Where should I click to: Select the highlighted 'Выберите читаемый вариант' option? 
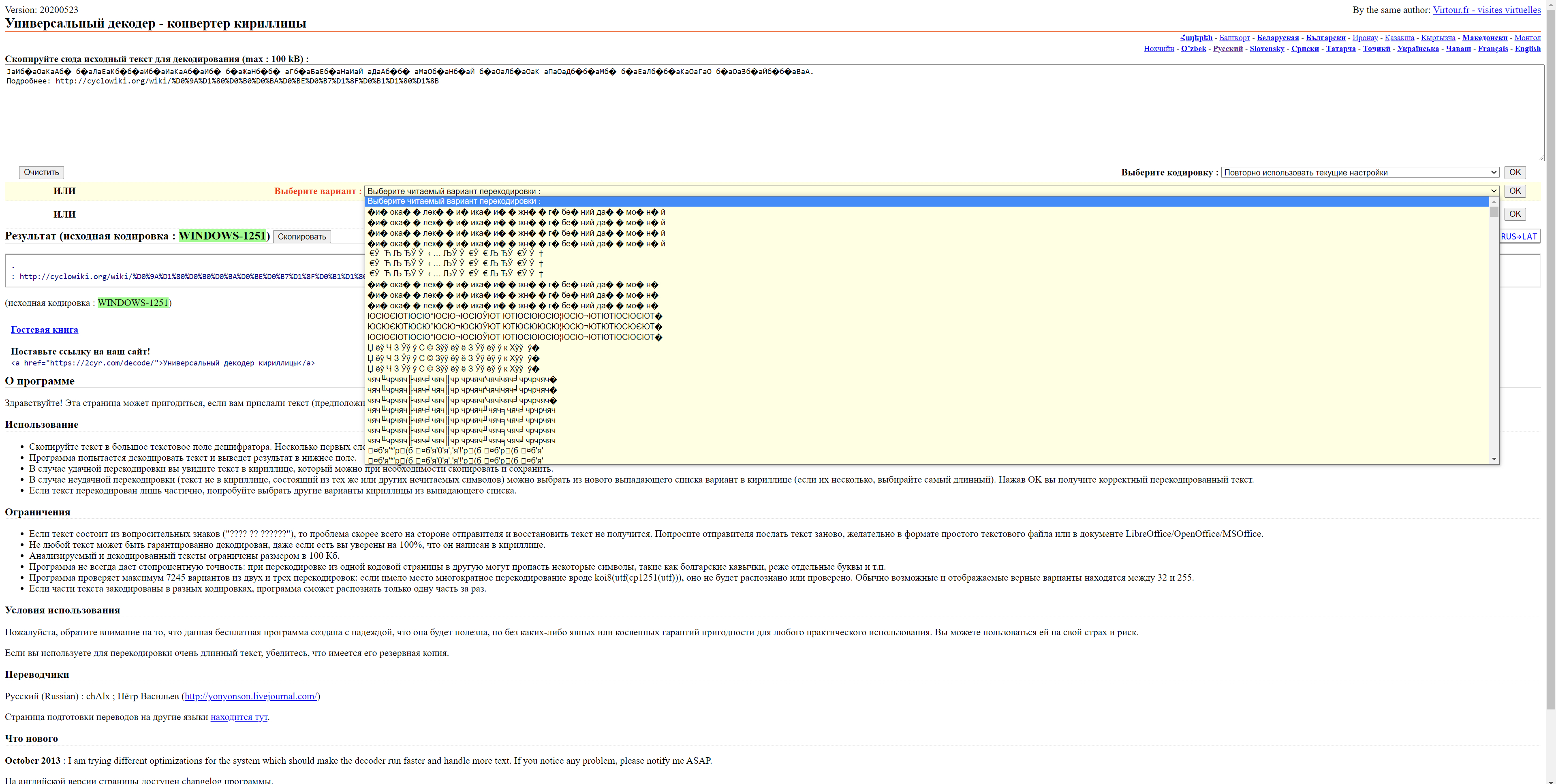[x=453, y=201]
